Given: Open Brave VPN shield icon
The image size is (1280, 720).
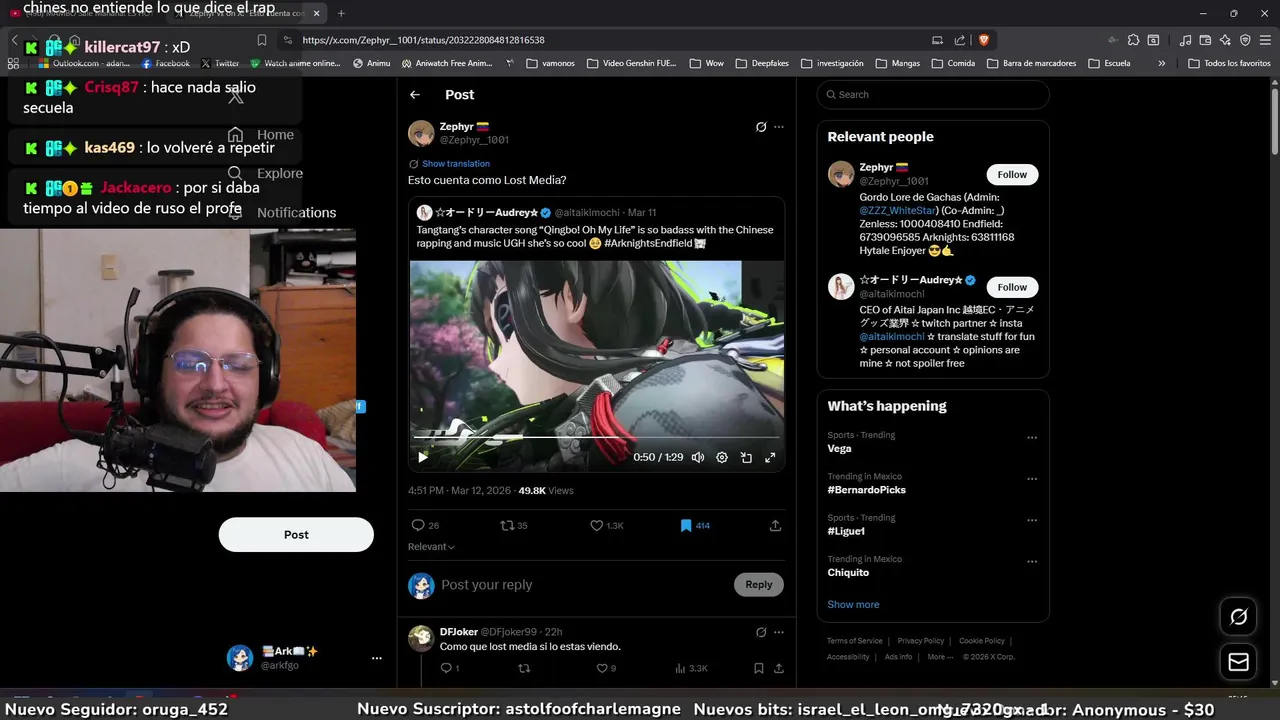Looking at the screenshot, I should click(x=1245, y=40).
